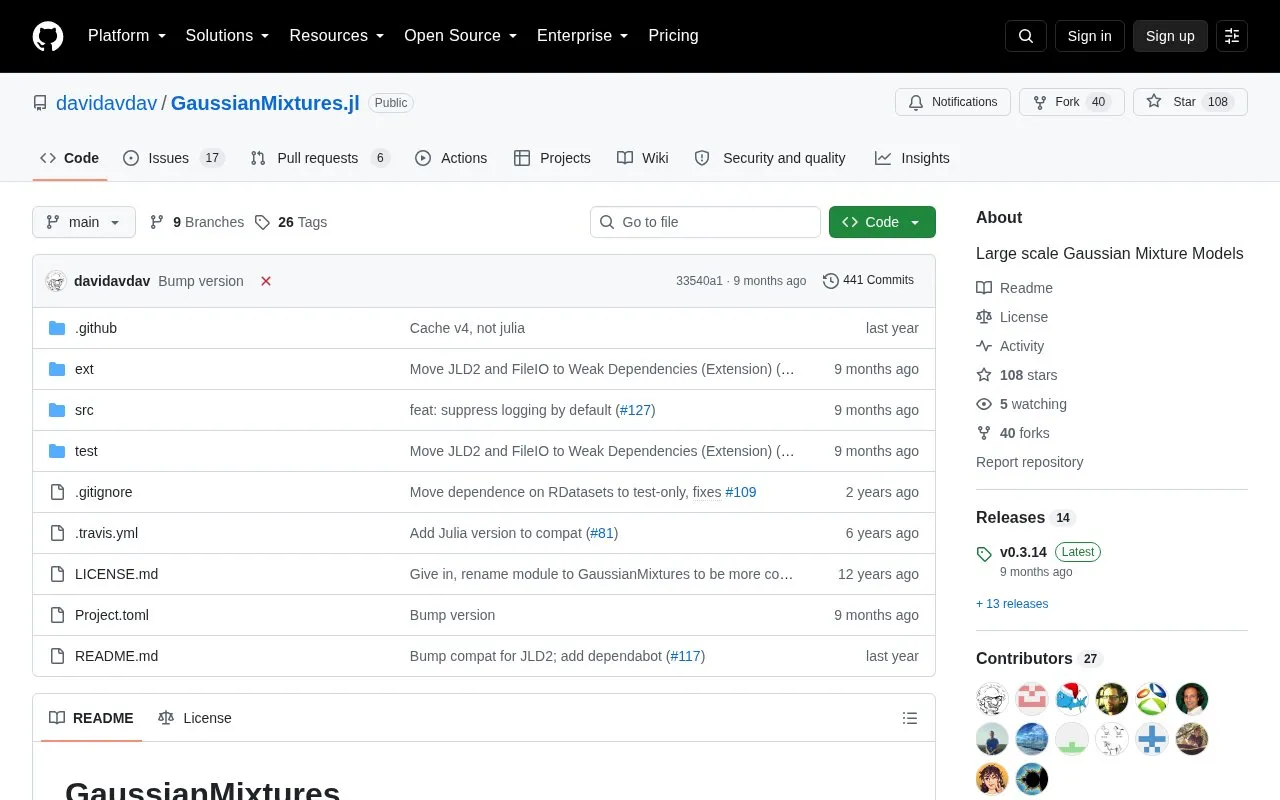This screenshot has height=800, width=1280.
Task: View the 9 Branches link
Action: coord(197,222)
